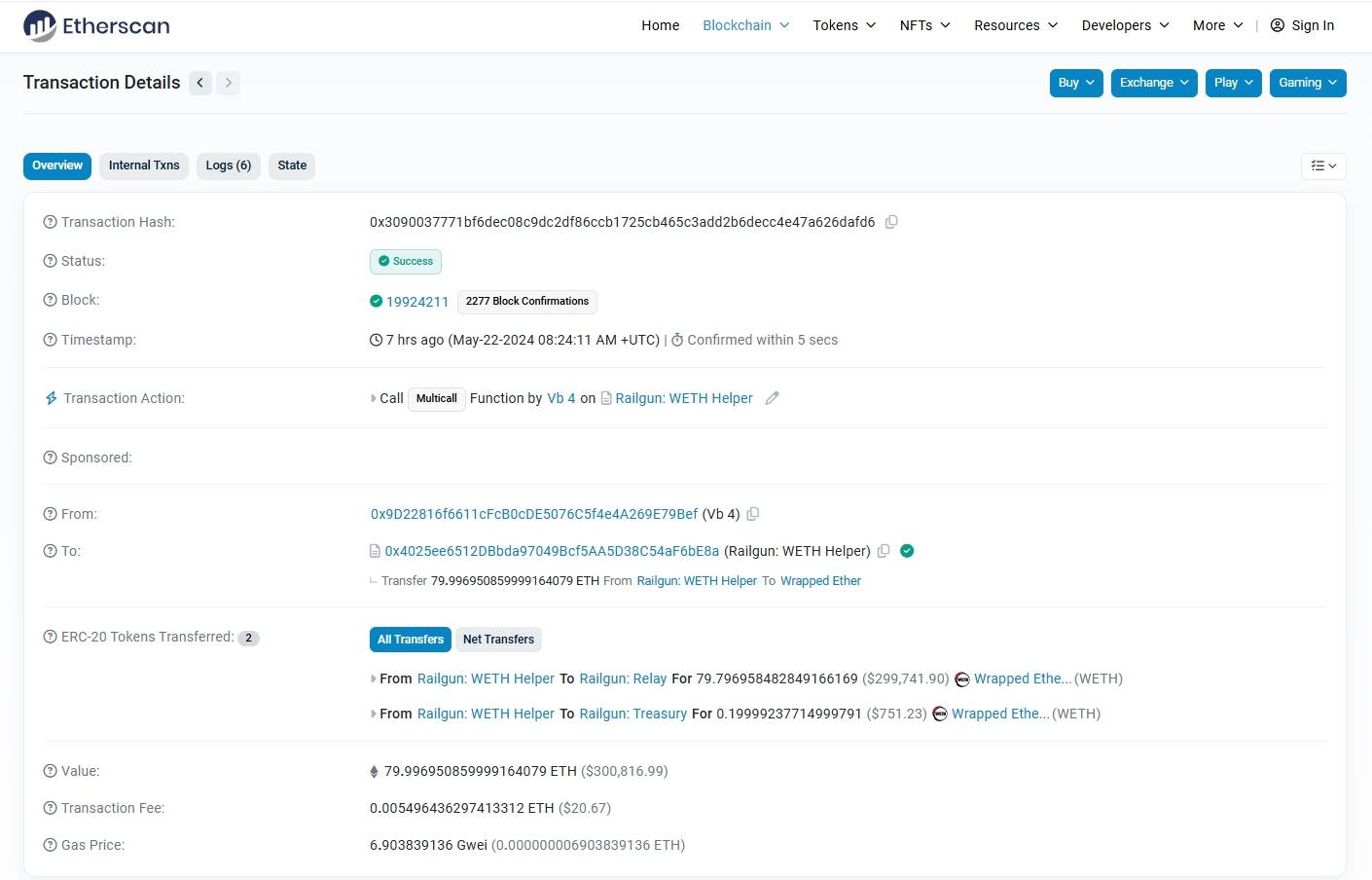Open help icon next to Timestamp
1372x880 pixels.
51,340
